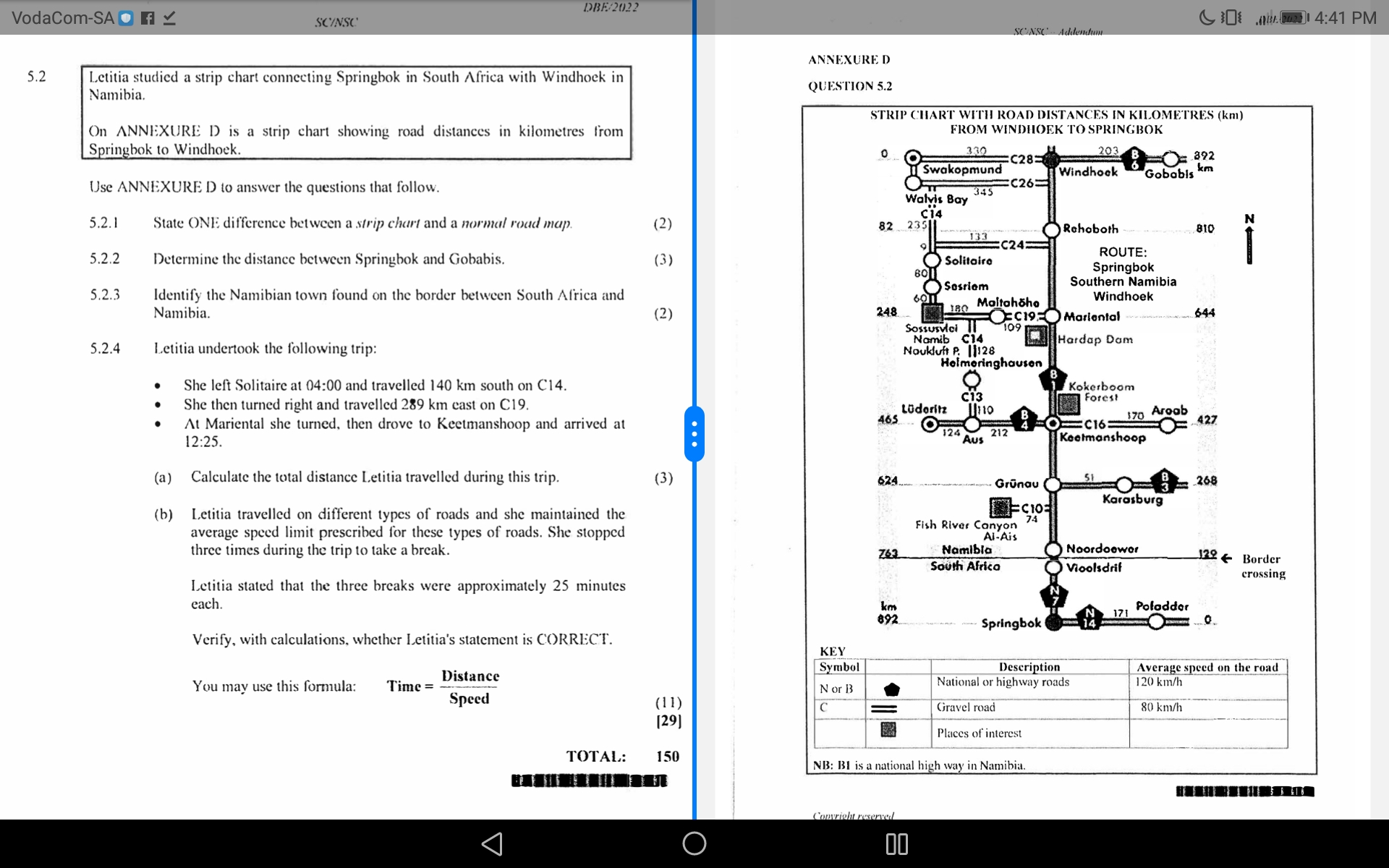Tap the DBE/2022 page header
The height and width of the screenshot is (868, 1389).
click(611, 7)
